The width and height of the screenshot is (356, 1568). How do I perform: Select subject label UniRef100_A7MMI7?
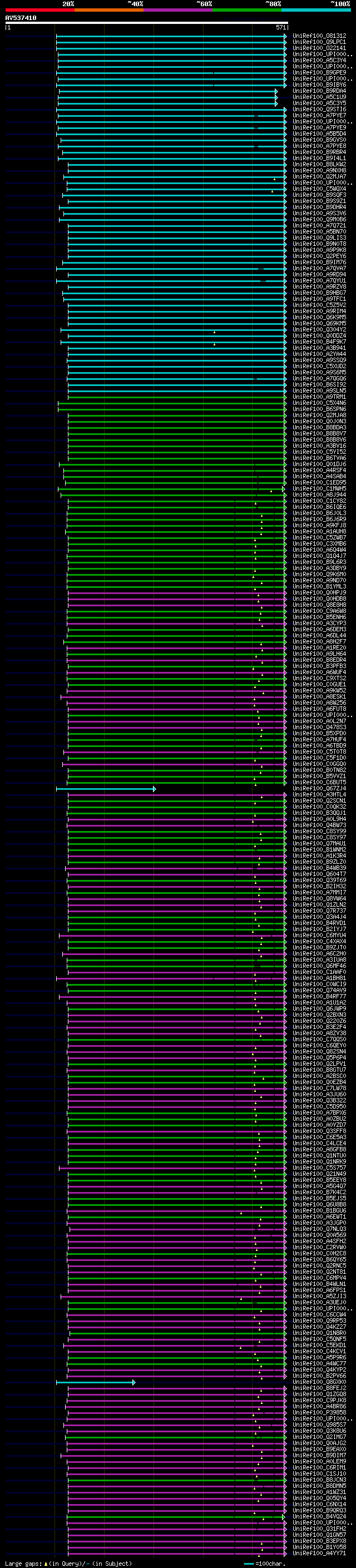319,893
